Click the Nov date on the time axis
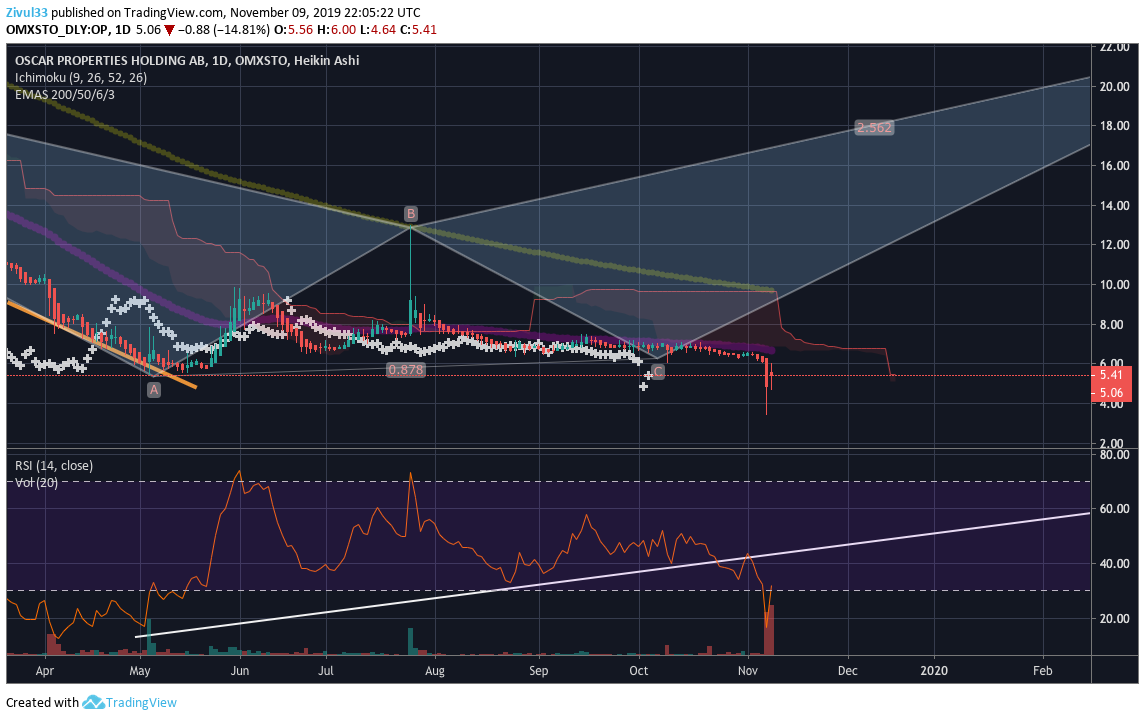The height and width of the screenshot is (720, 1145). (x=747, y=670)
